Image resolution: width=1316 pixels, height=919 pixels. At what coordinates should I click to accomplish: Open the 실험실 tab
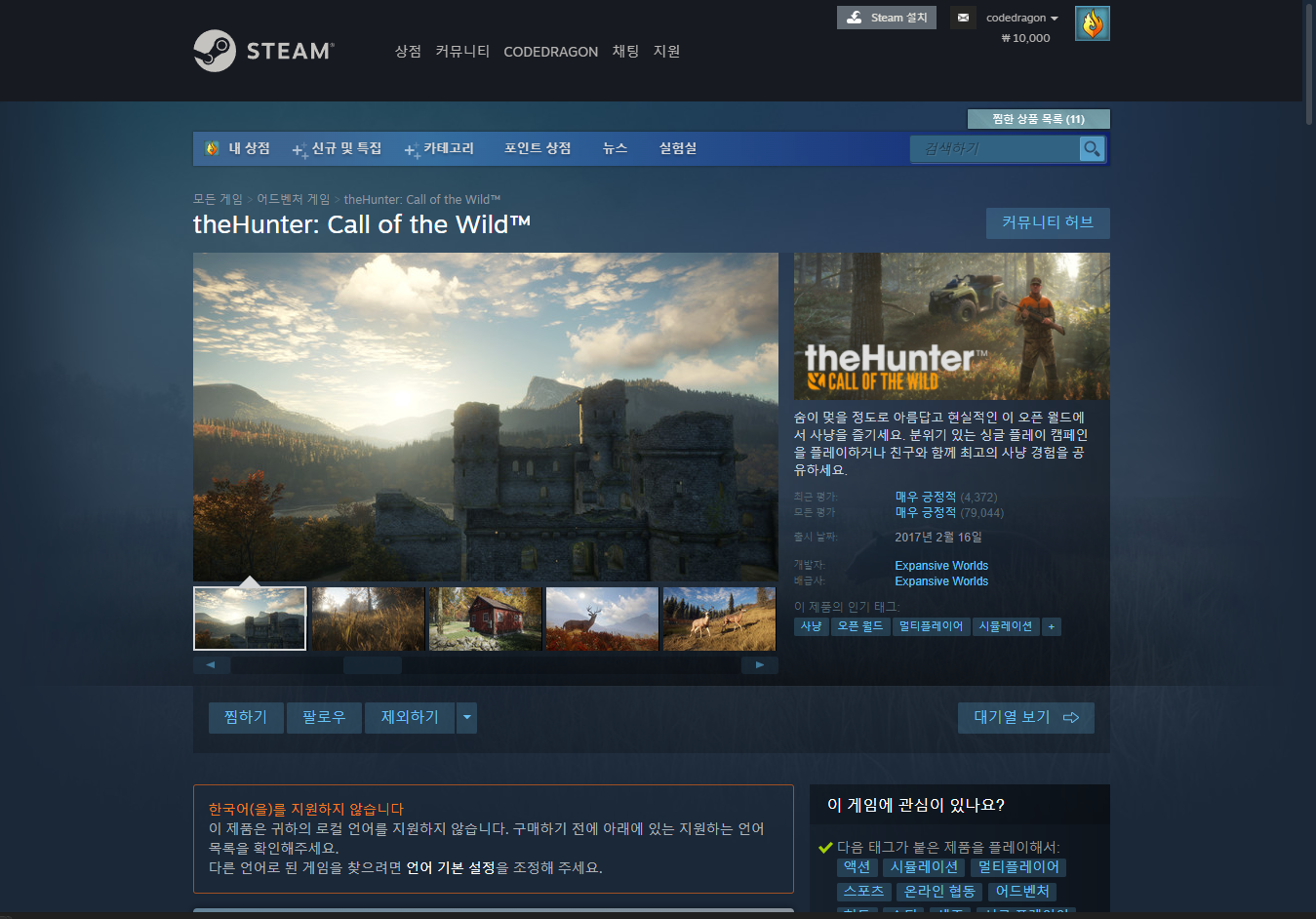pyautogui.click(x=677, y=148)
